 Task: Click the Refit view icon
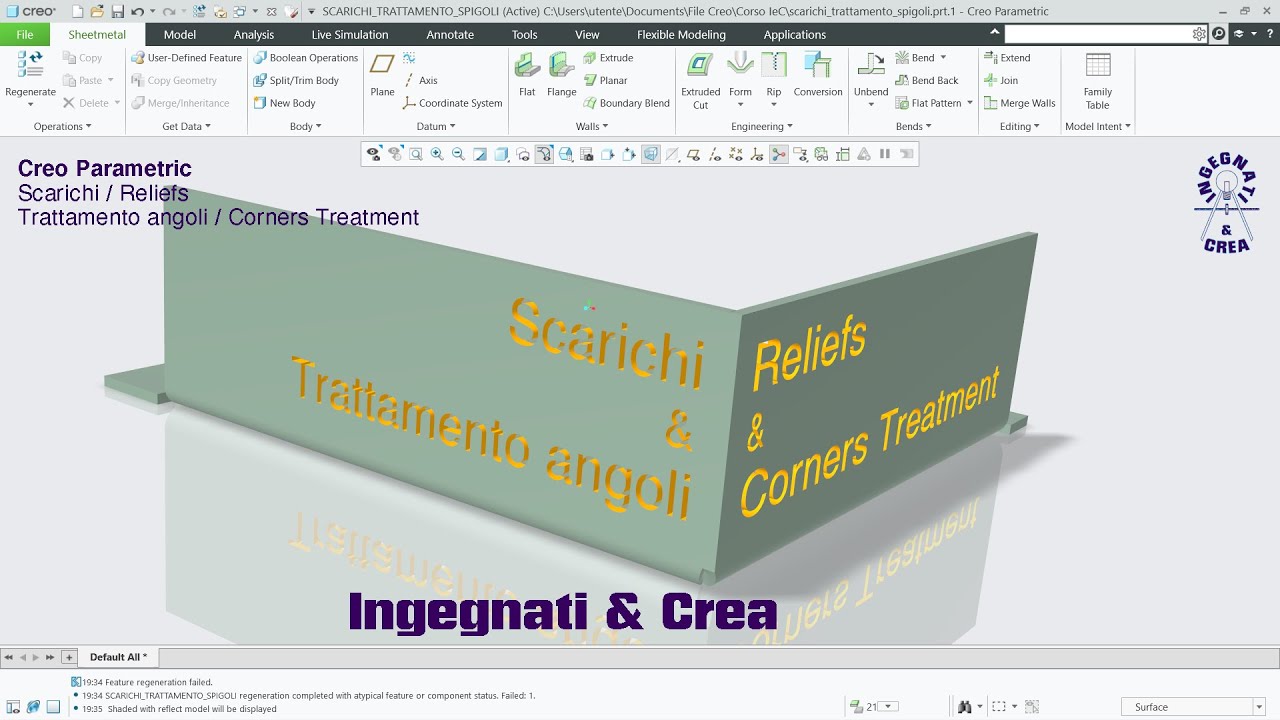tap(416, 154)
